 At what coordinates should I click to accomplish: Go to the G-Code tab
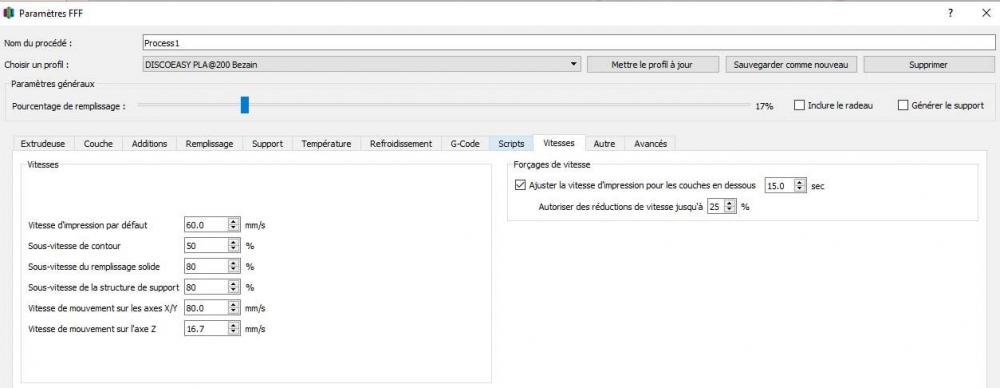point(465,144)
